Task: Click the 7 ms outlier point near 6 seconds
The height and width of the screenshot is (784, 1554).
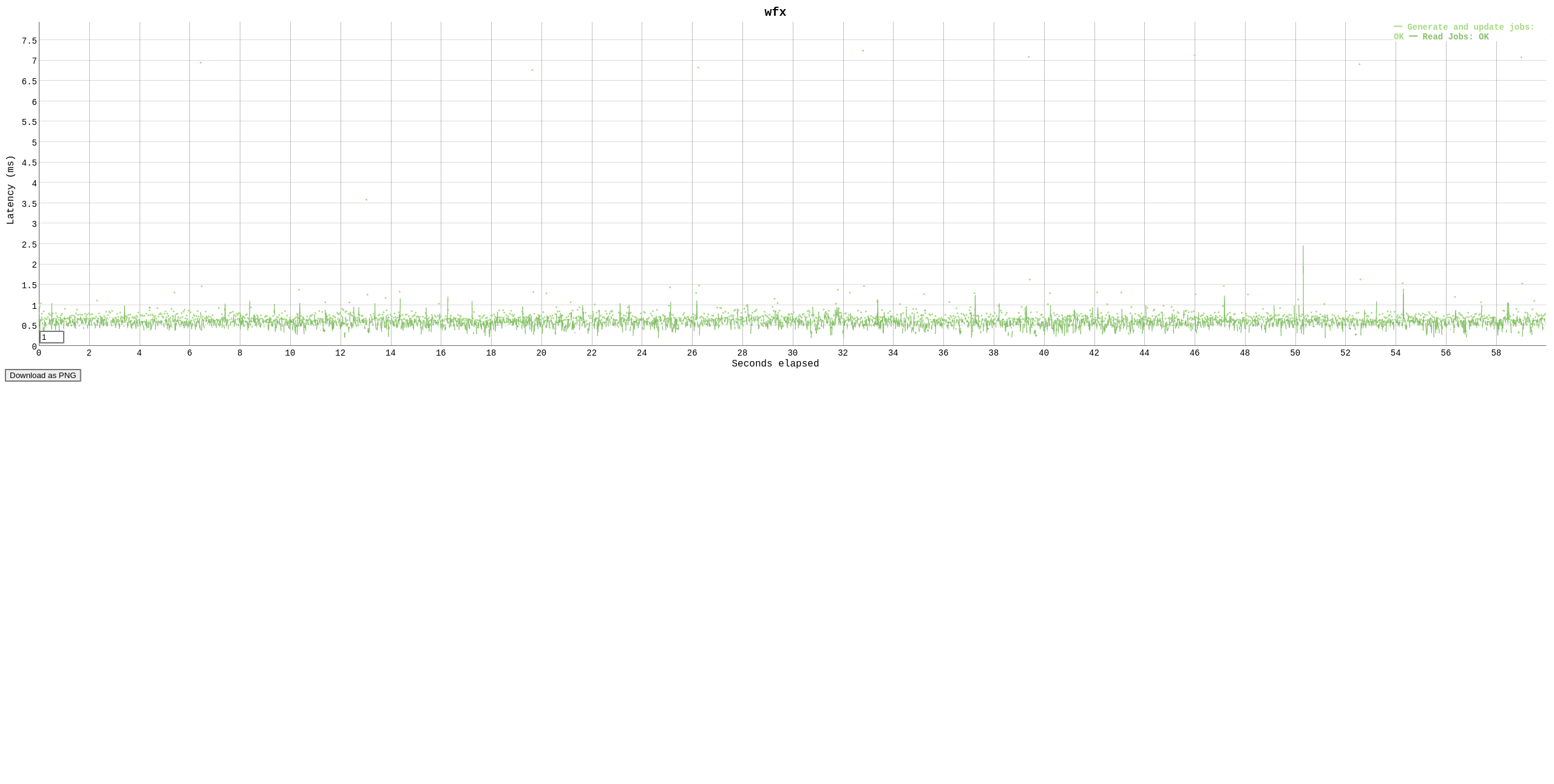Action: point(200,63)
